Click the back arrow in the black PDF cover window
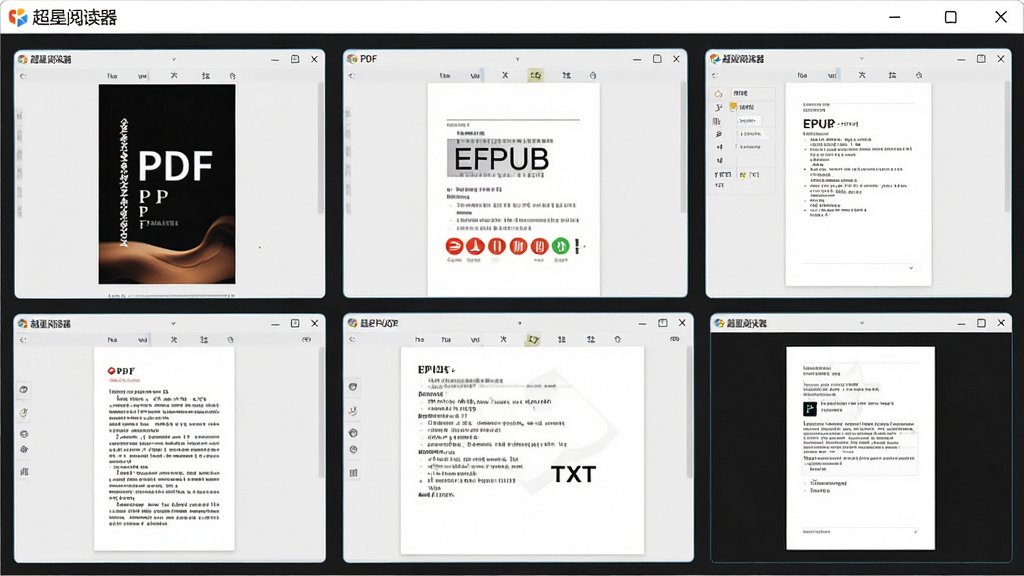This screenshot has width=1024, height=576. pyautogui.click(x=23, y=76)
